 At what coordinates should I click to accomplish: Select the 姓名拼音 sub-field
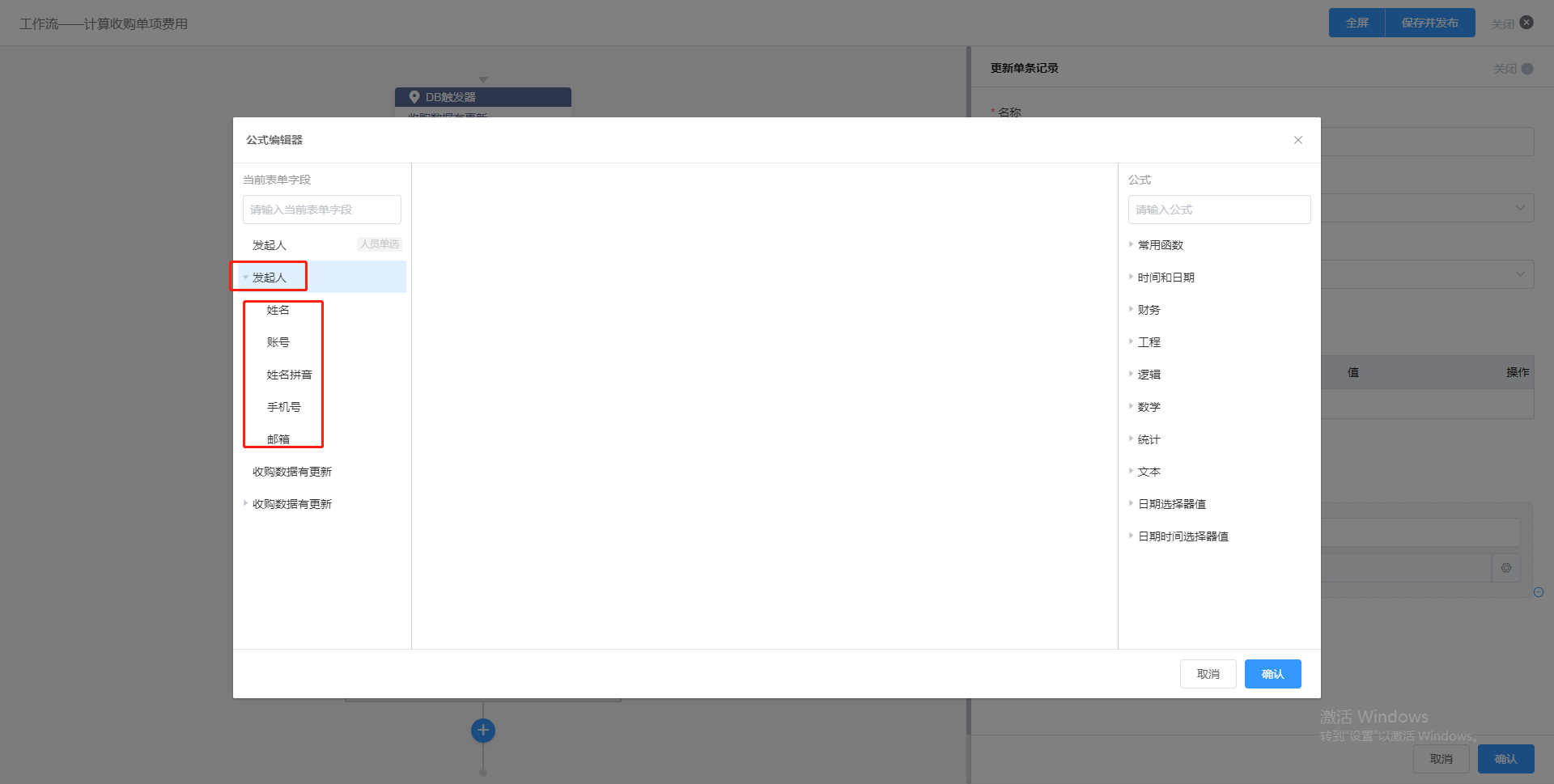point(289,375)
